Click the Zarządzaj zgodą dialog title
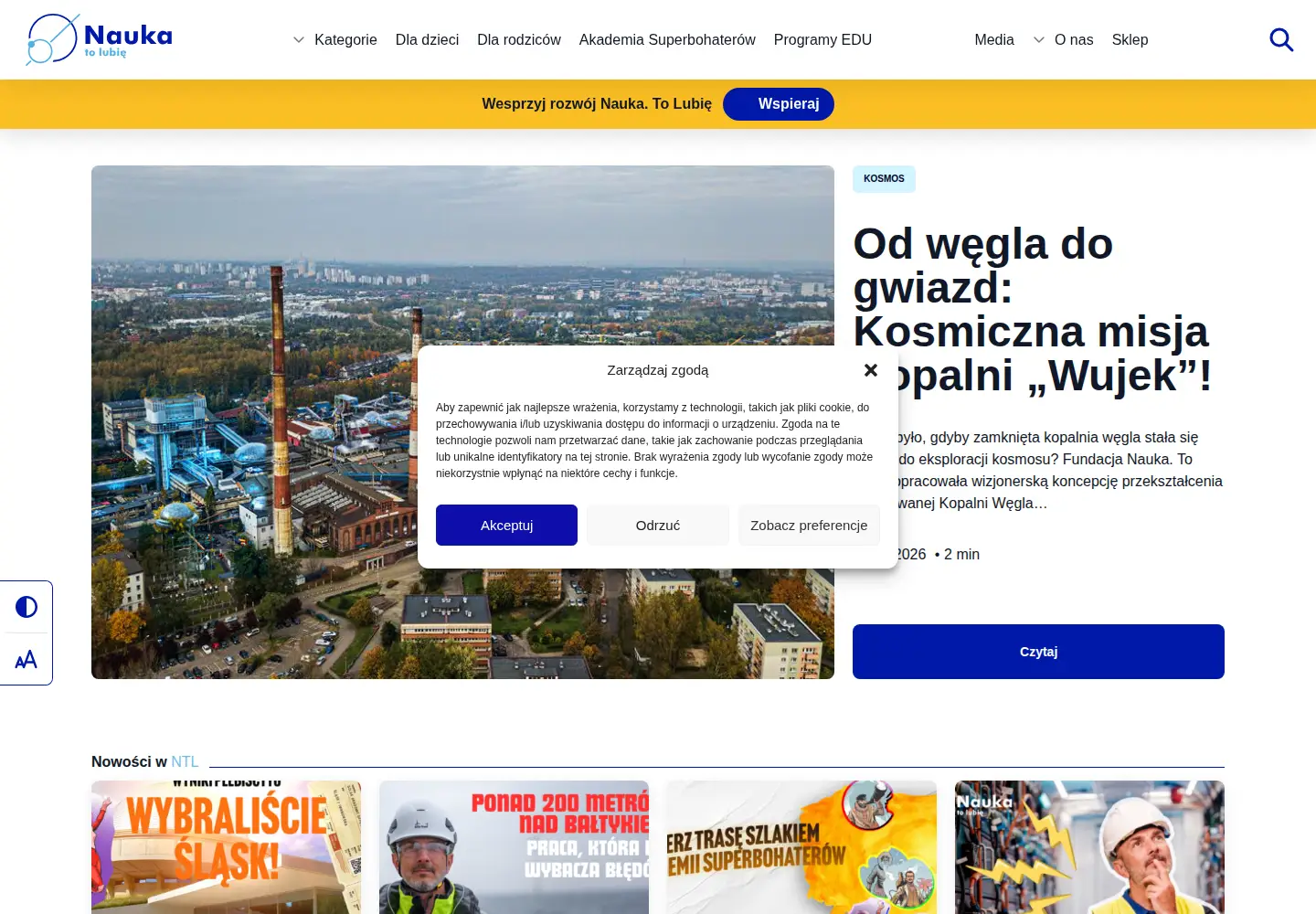The width and height of the screenshot is (1316, 914). [x=658, y=370]
